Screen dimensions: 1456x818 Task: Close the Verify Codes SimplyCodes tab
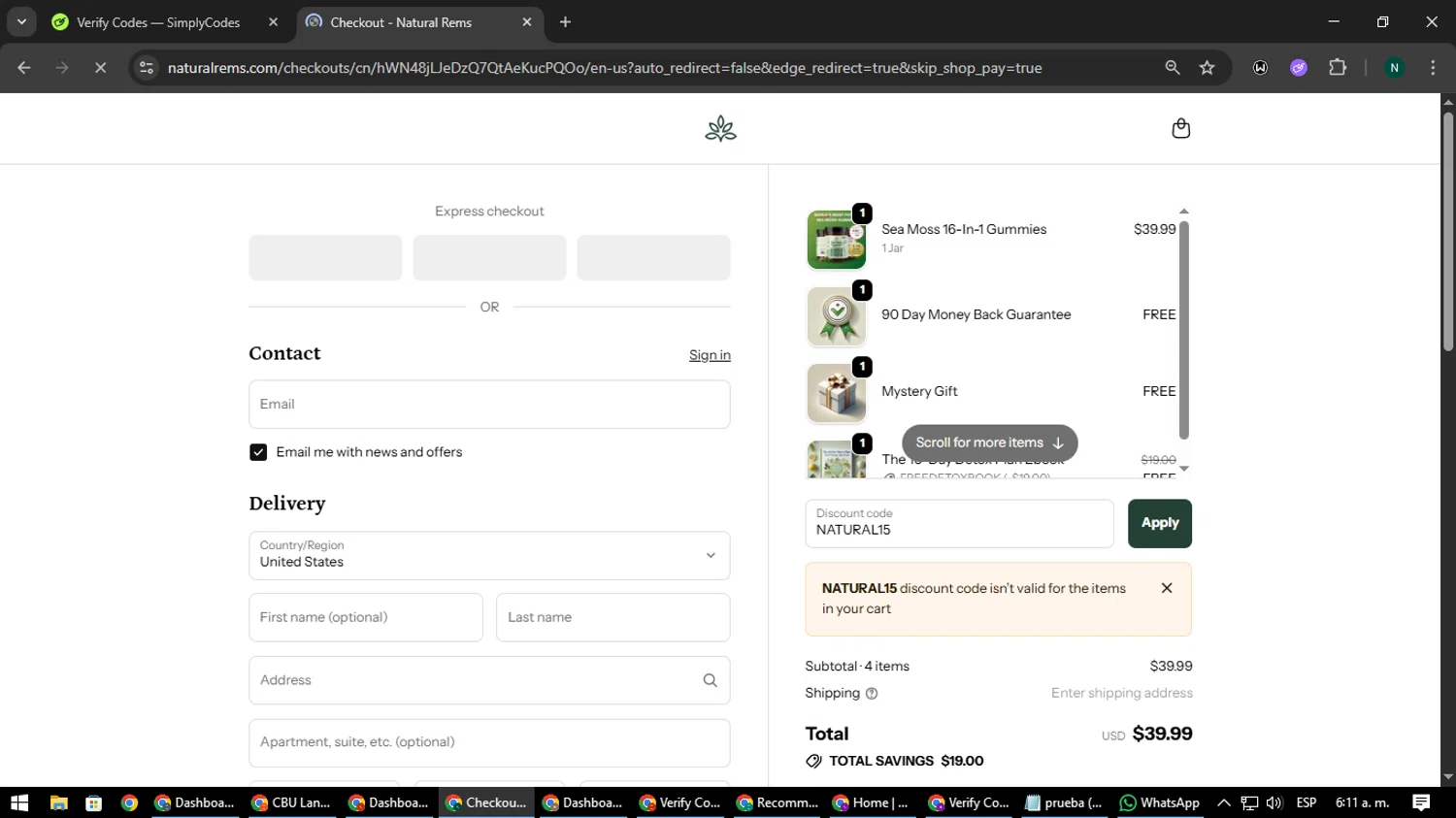click(274, 22)
